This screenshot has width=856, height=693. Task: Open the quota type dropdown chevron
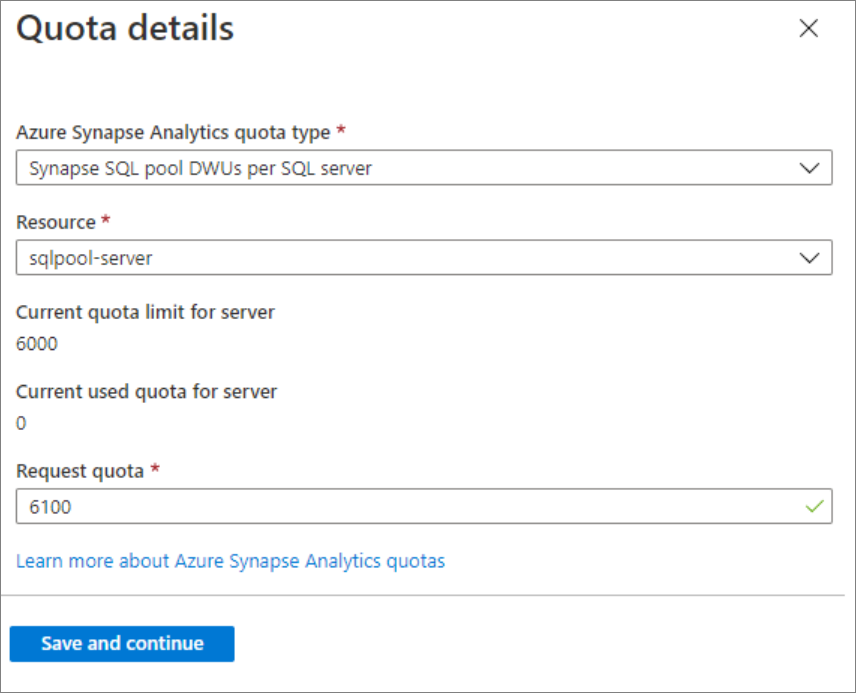(810, 167)
